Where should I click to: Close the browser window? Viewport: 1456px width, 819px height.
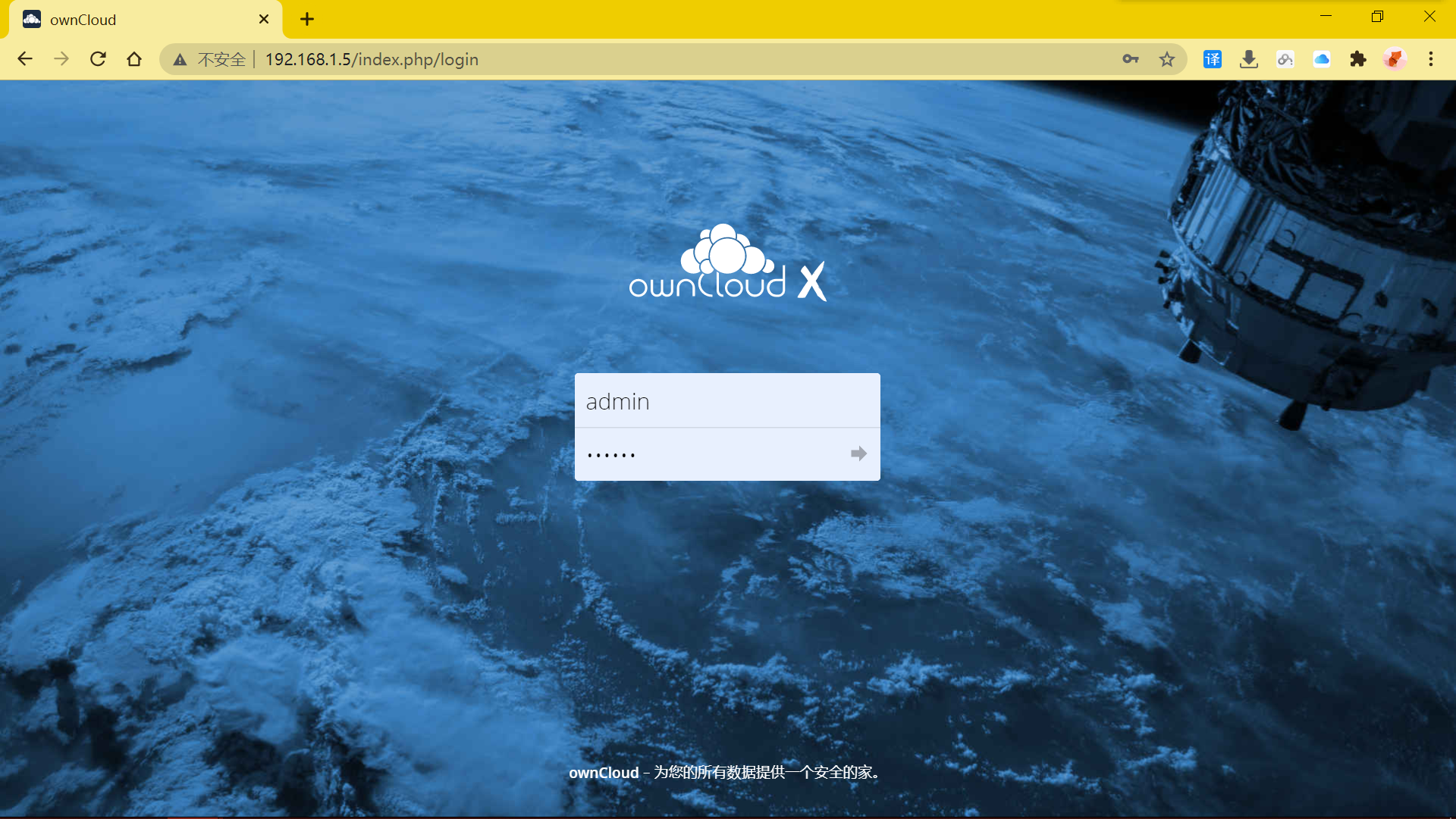(1429, 17)
